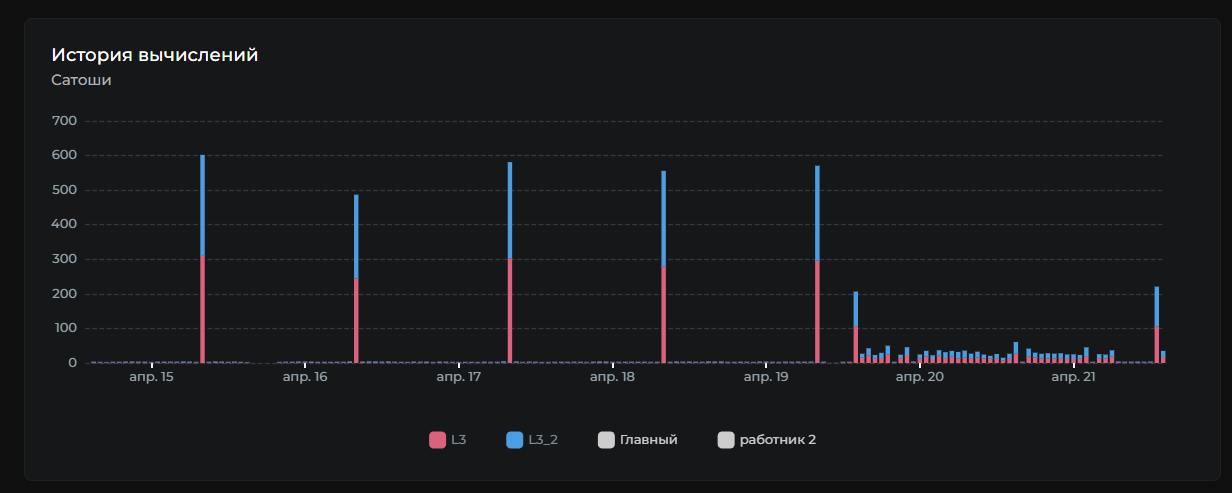The height and width of the screenshot is (493, 1232).
Task: Click the апр. 15 x-axis date label
Action: tap(151, 378)
